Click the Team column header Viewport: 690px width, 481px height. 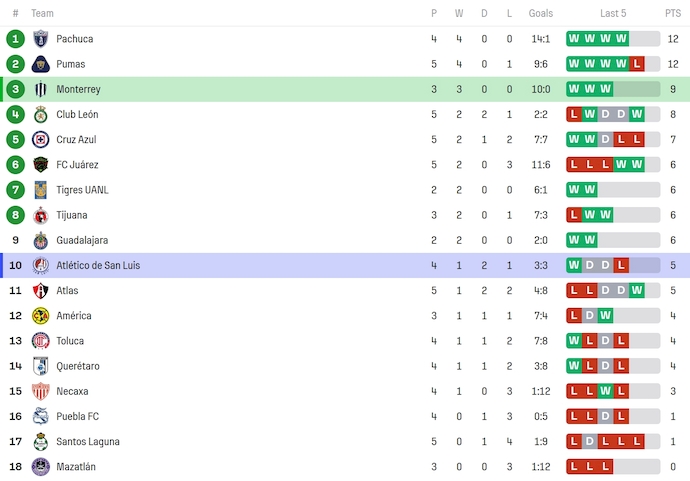click(x=42, y=13)
